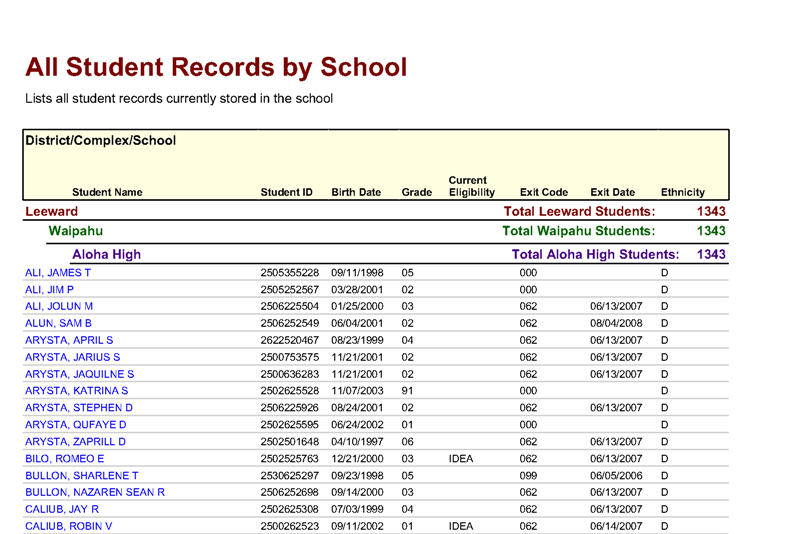
Task: Click the Birth Date column header
Action: [x=356, y=192]
